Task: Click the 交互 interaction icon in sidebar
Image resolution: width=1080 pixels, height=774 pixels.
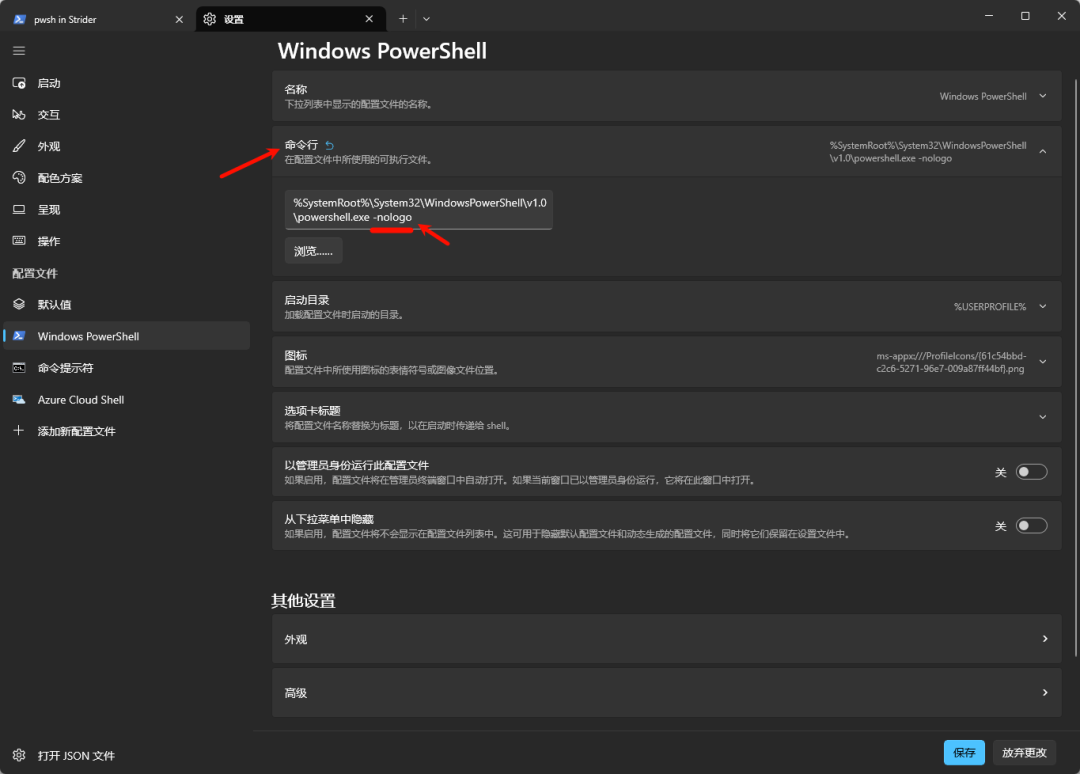Action: pyautogui.click(x=19, y=115)
